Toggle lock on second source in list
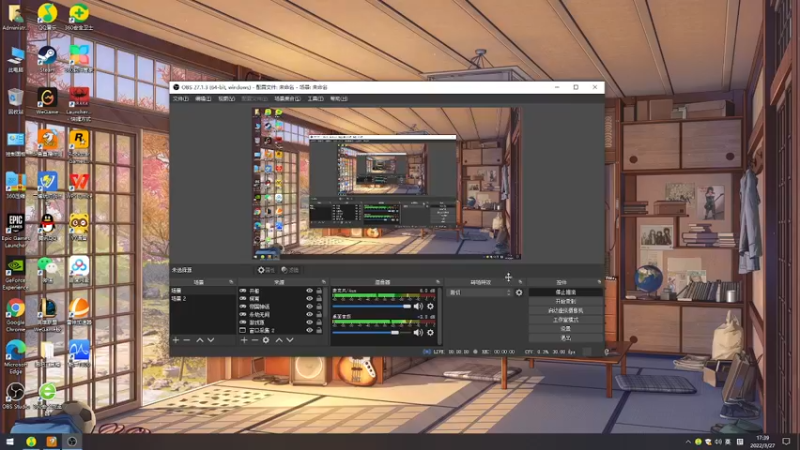 [319, 298]
